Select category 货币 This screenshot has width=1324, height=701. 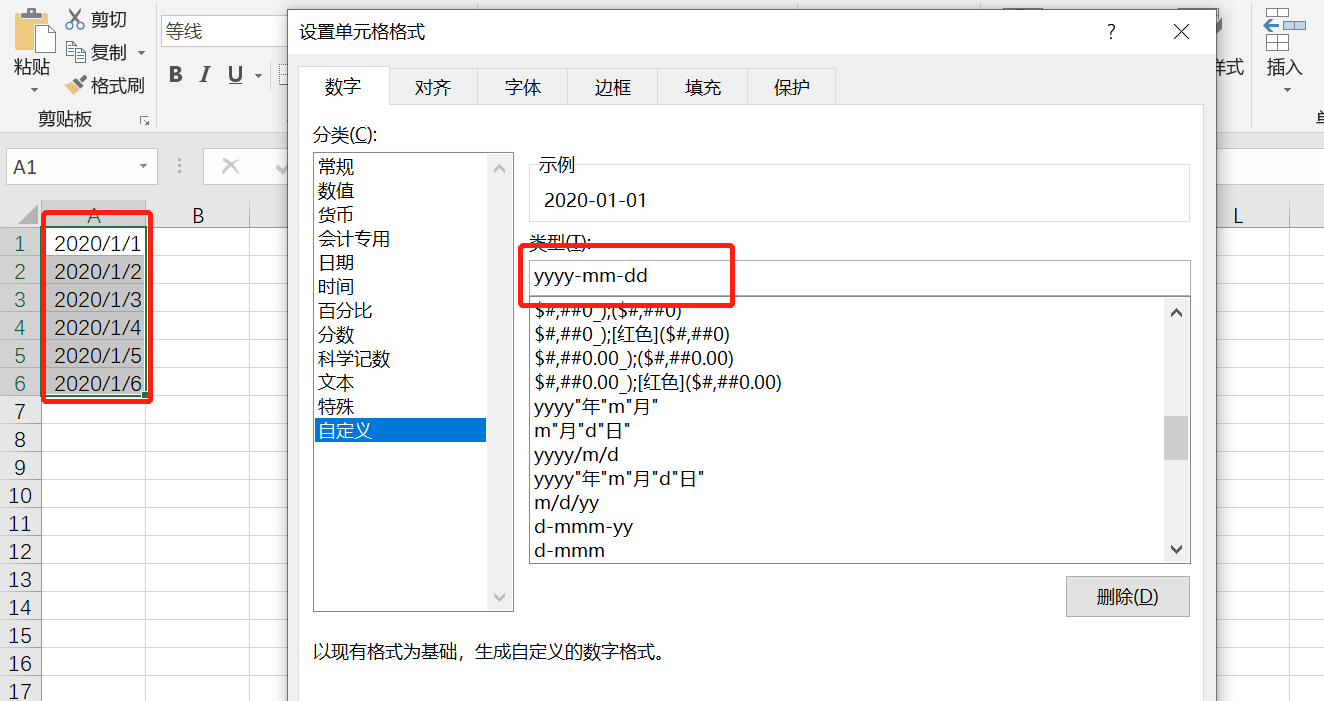400,215
